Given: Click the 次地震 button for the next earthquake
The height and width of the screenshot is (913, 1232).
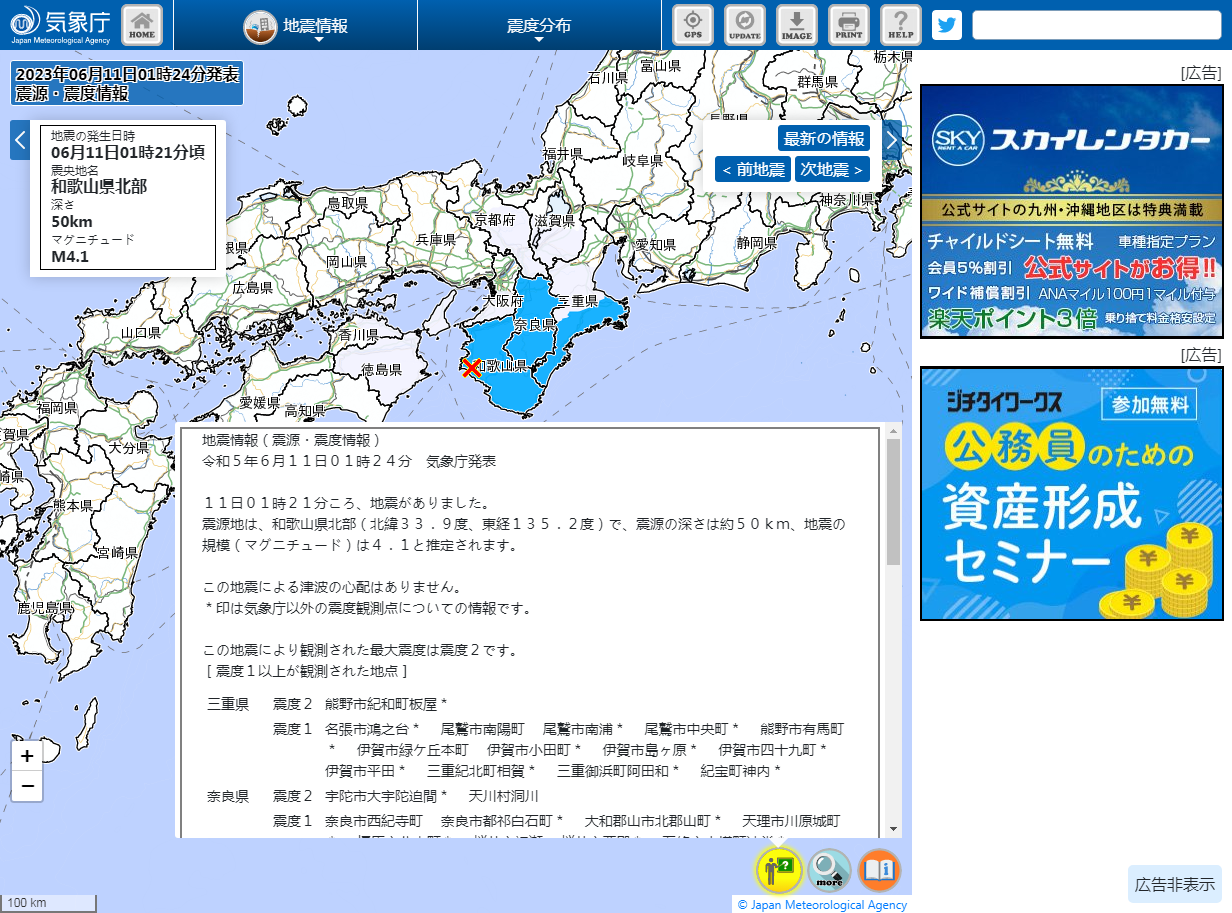Looking at the screenshot, I should click(832, 169).
